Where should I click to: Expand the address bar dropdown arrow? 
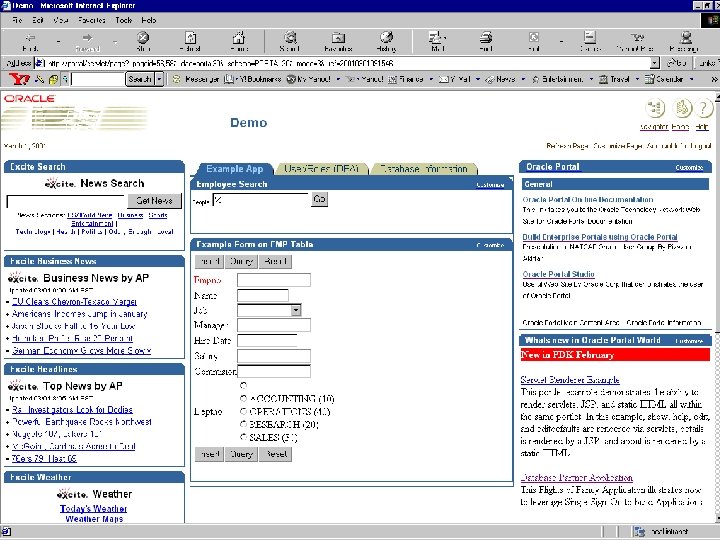pyautogui.click(x=655, y=63)
